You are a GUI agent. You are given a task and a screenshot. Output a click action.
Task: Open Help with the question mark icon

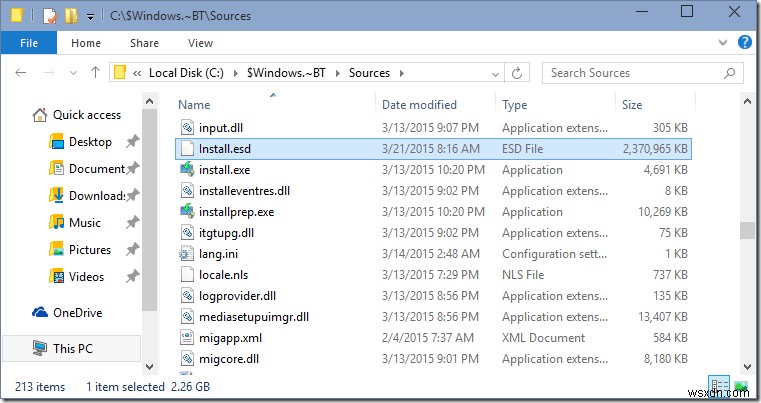[x=744, y=42]
